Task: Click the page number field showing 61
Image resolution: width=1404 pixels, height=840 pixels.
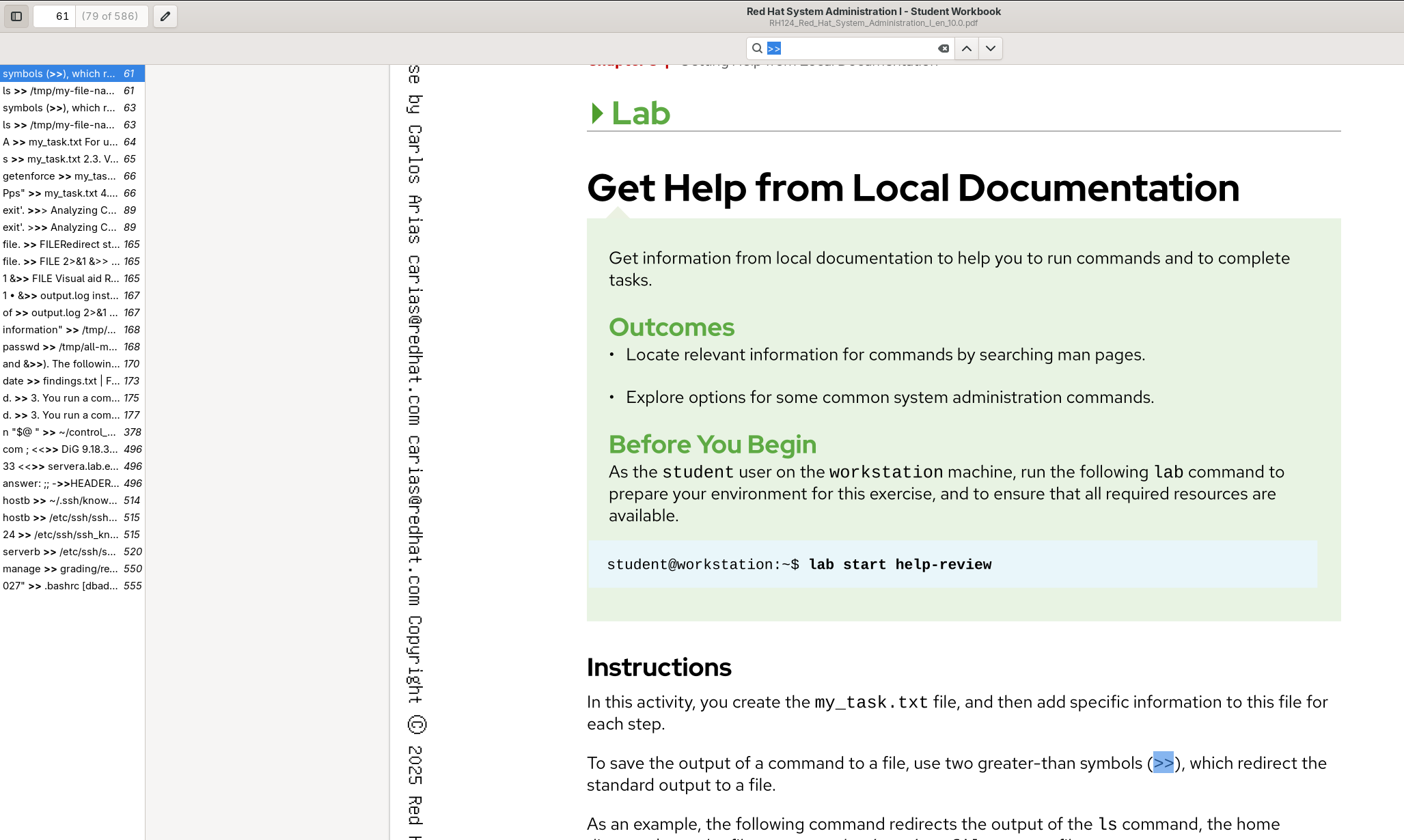Action: click(x=55, y=16)
